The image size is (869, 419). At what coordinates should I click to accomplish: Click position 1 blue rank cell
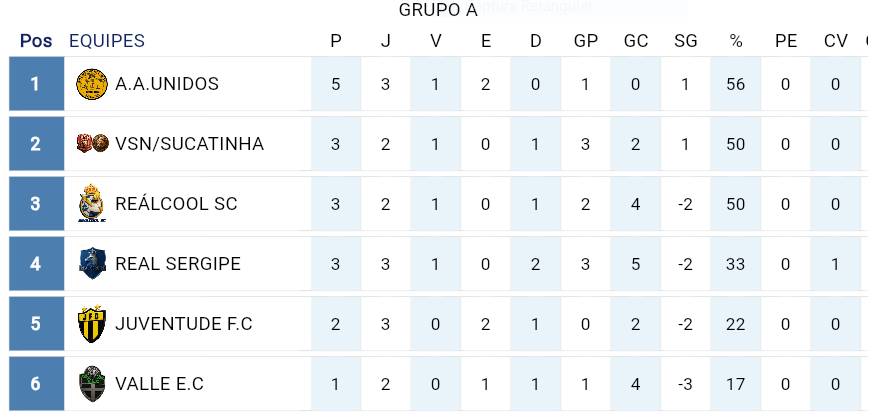pyautogui.click(x=35, y=84)
